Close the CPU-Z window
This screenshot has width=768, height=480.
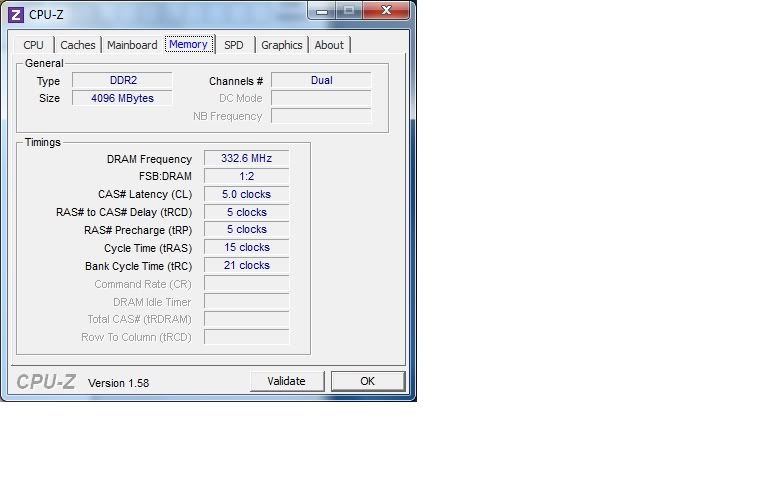386,11
